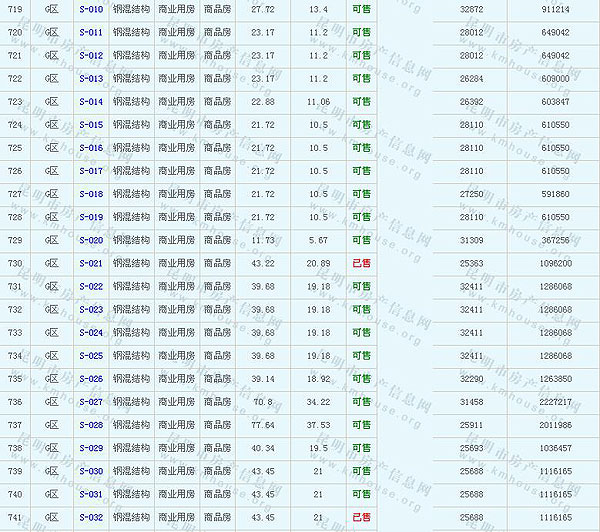Open the S-016 unit link

90,148
